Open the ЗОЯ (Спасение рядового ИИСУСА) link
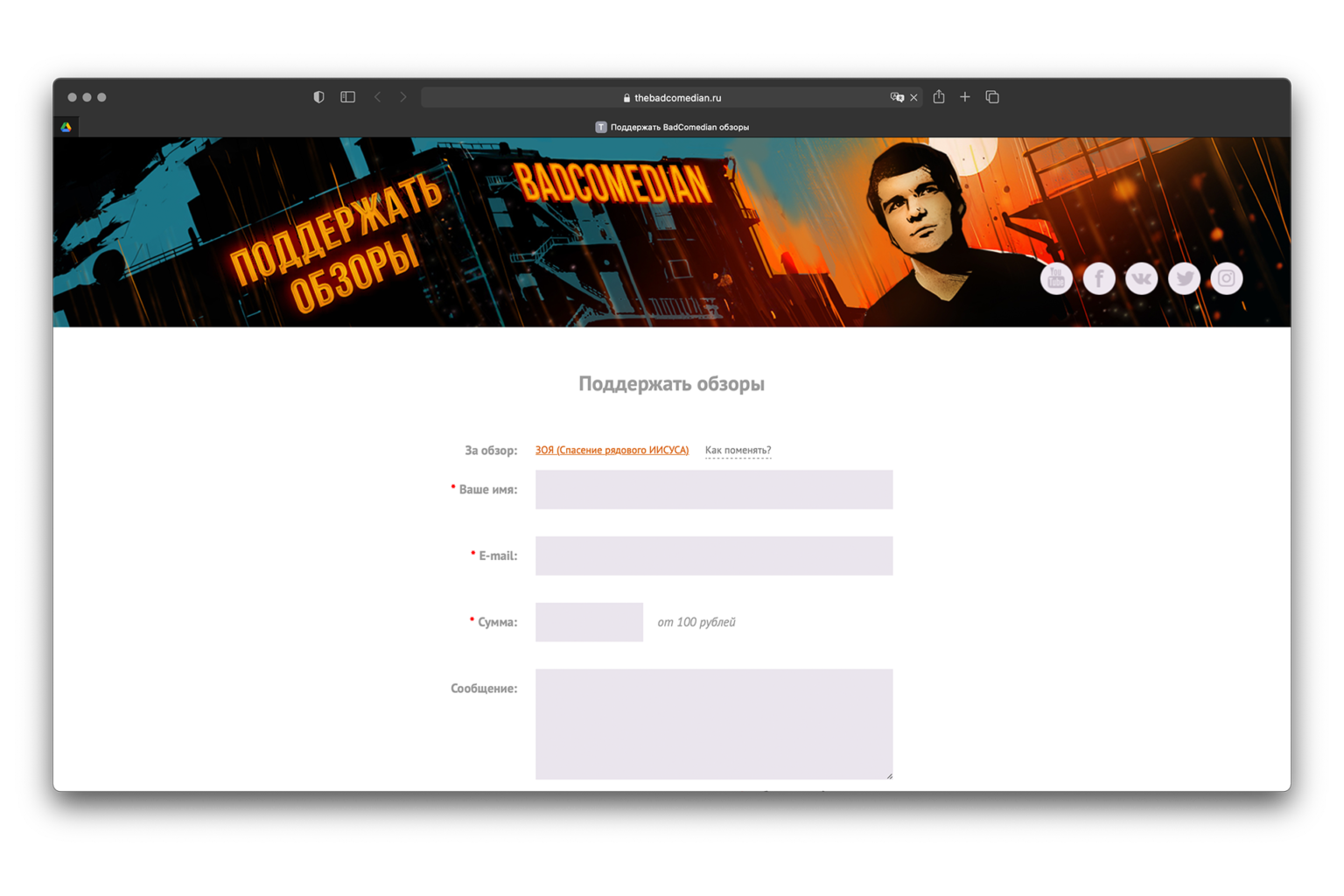This screenshot has height=896, width=1344. [x=612, y=450]
